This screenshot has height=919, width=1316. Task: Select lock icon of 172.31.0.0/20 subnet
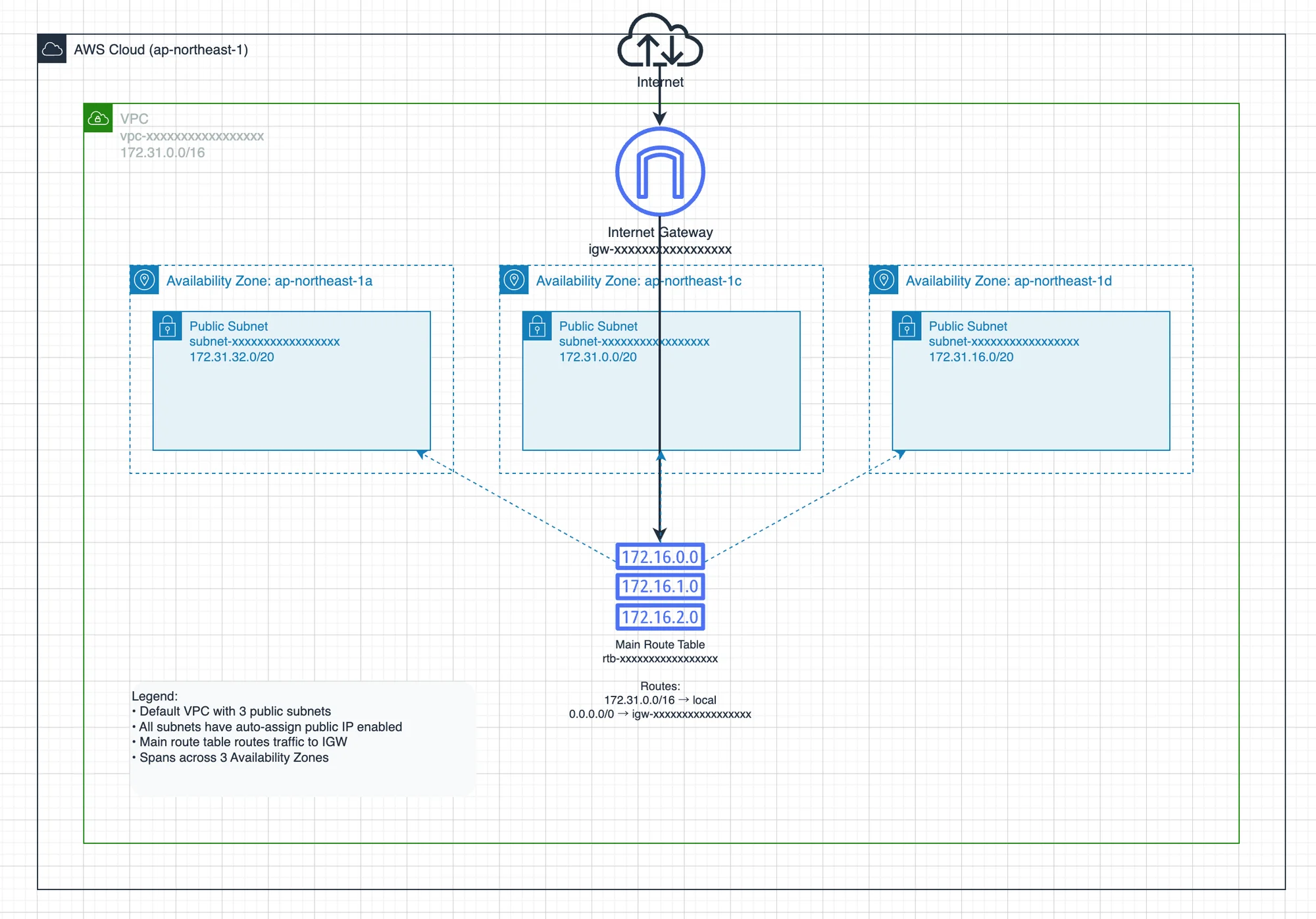pyautogui.click(x=537, y=326)
